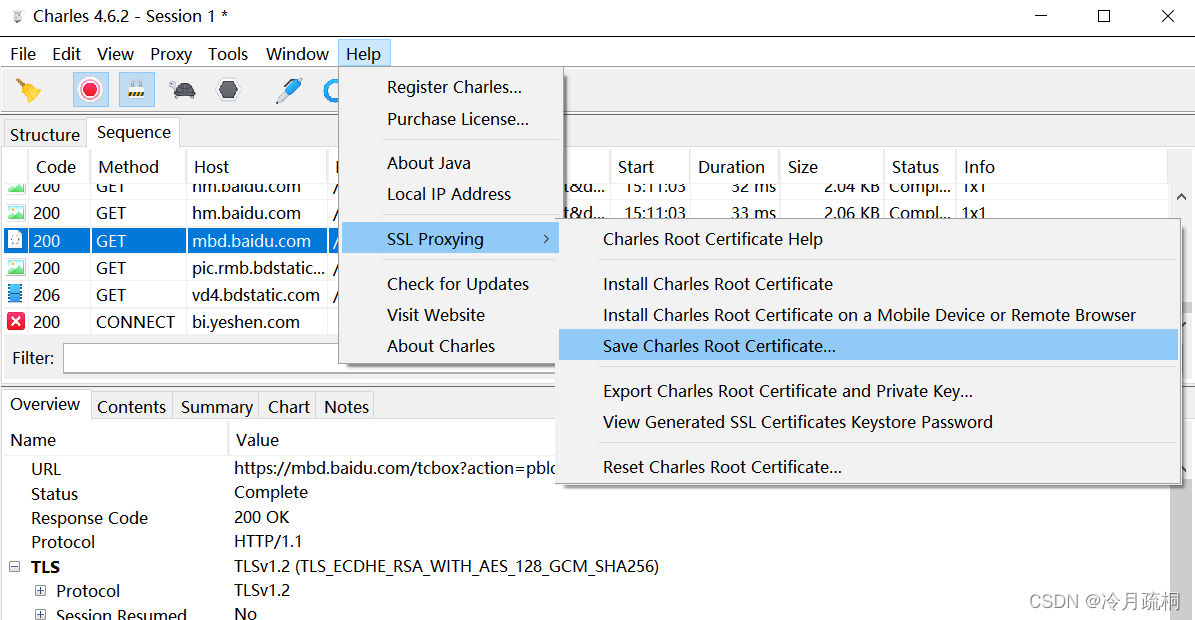The width and height of the screenshot is (1195, 620).
Task: Select Install Root Certificate on Mobile Device
Action: click(868, 315)
